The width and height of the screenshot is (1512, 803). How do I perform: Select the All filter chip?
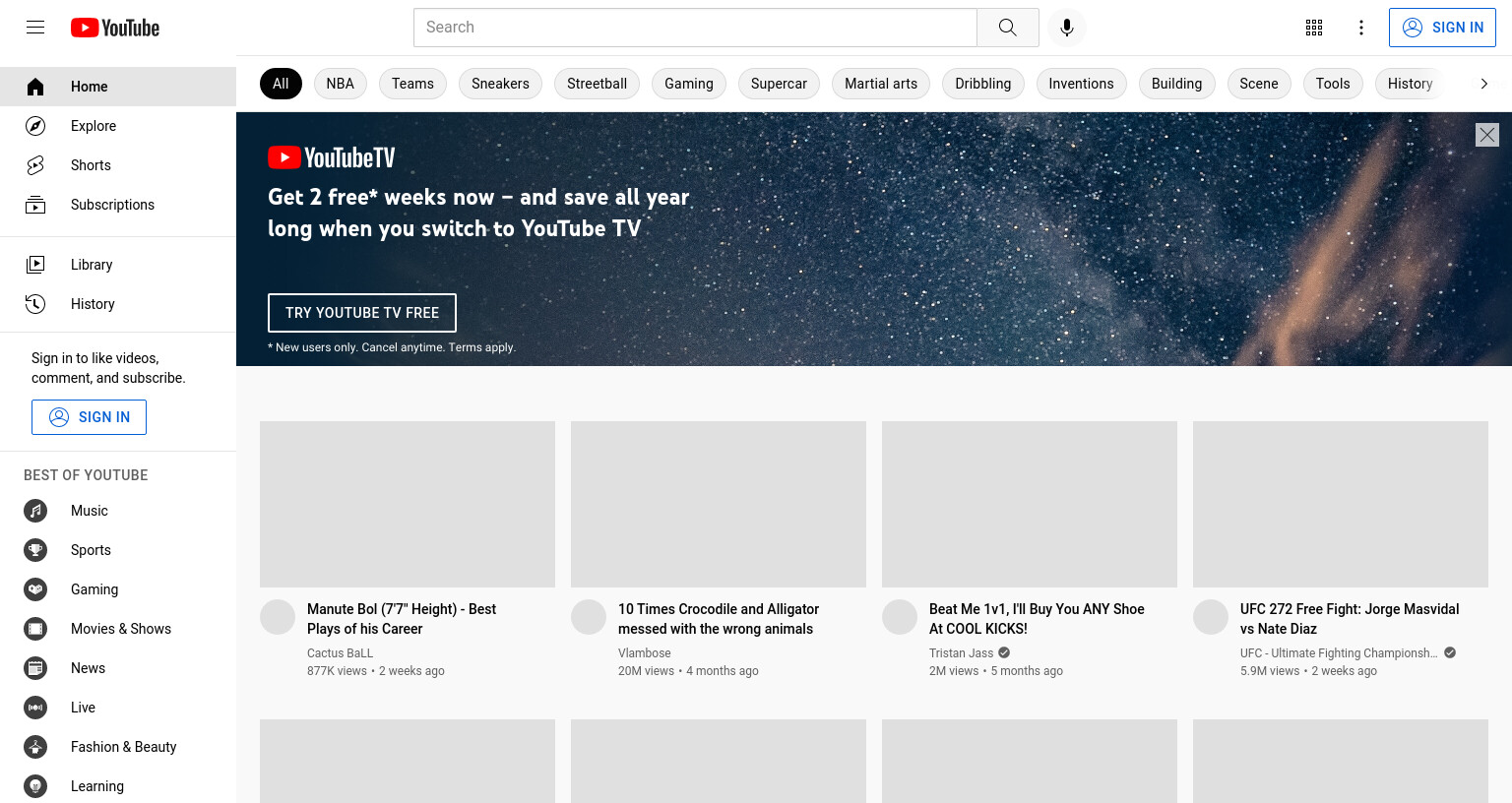coord(281,84)
